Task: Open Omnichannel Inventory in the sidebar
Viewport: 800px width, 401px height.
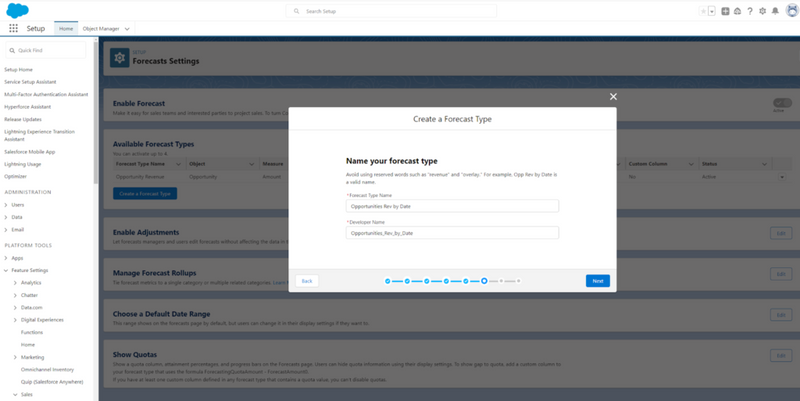Action: coord(47,369)
